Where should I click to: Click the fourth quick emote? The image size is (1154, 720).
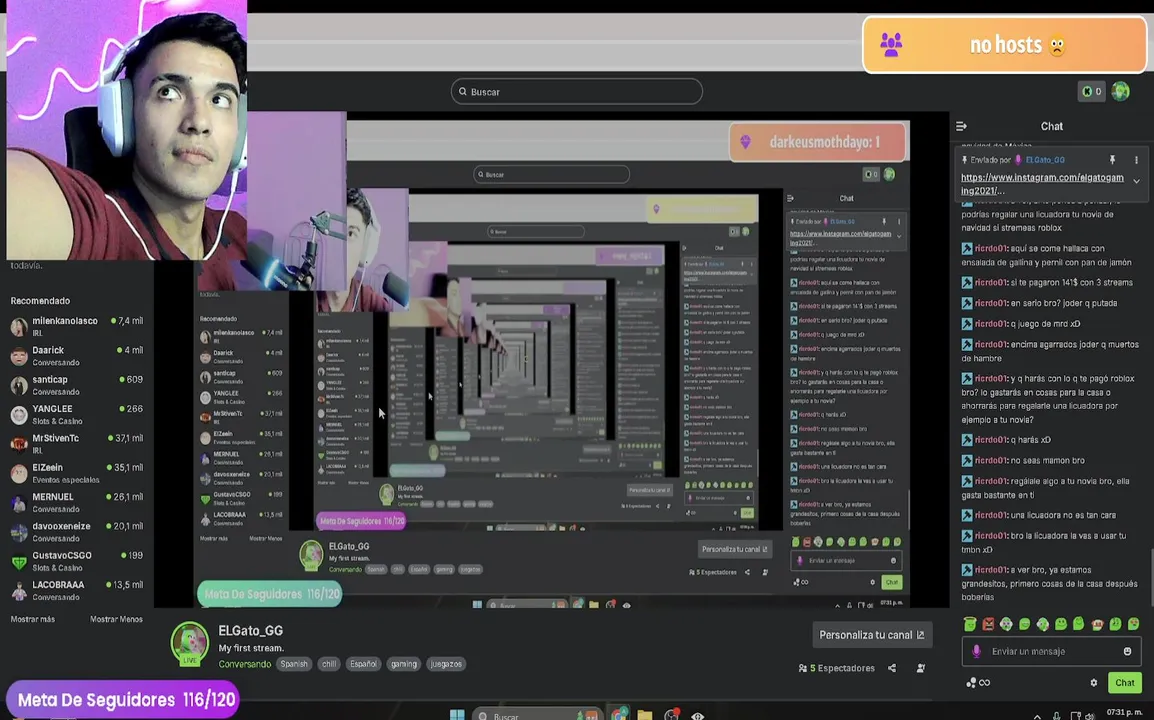[x=1024, y=624]
